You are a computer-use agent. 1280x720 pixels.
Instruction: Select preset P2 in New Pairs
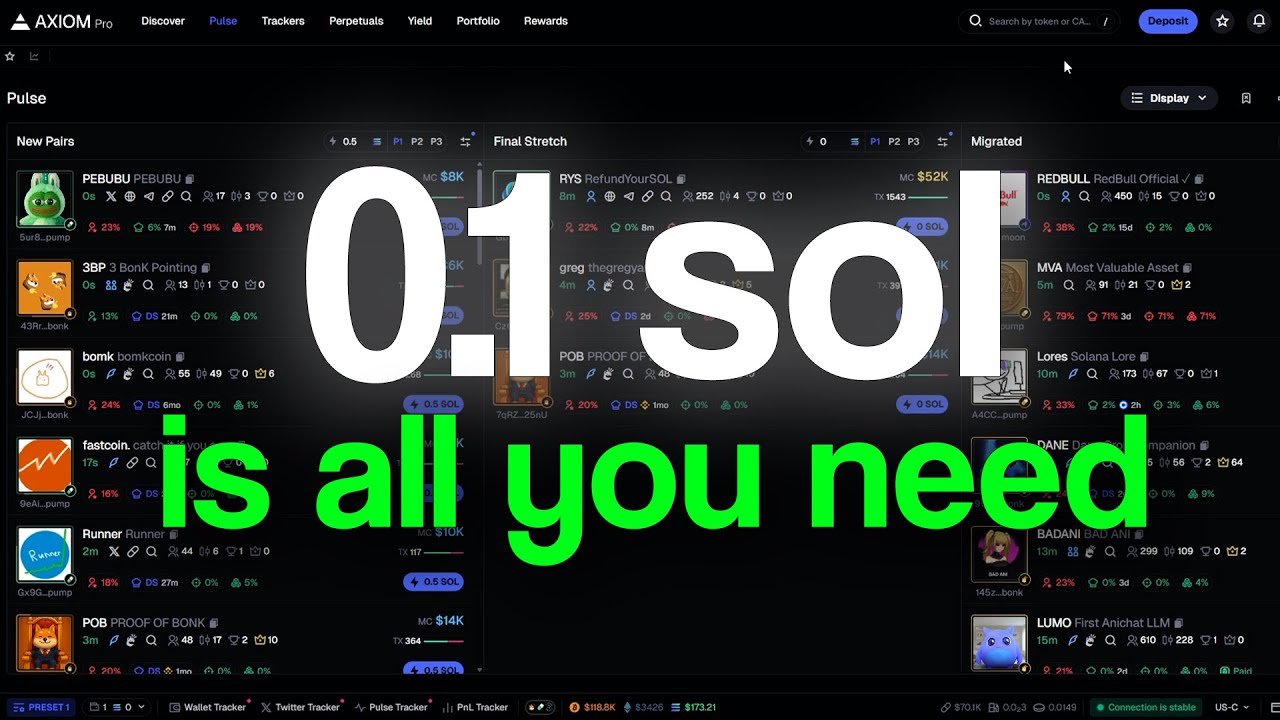(x=417, y=142)
